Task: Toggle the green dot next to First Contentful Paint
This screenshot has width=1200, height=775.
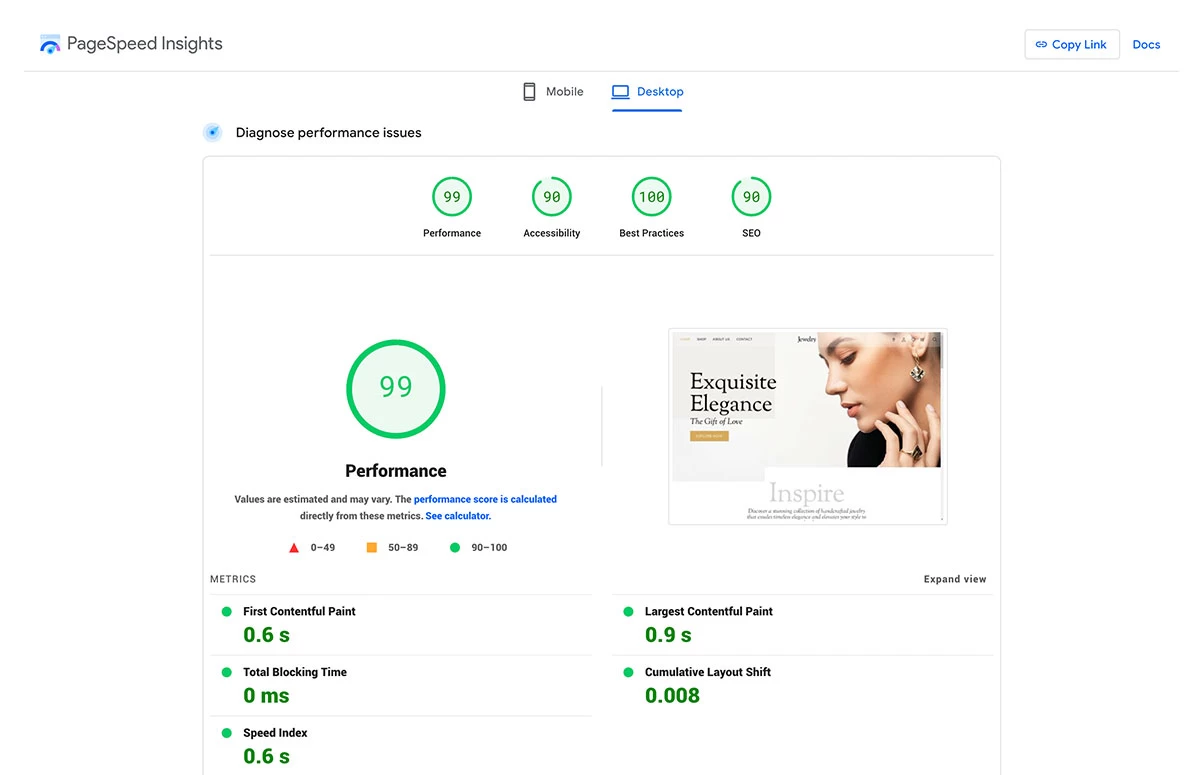Action: coord(227,611)
